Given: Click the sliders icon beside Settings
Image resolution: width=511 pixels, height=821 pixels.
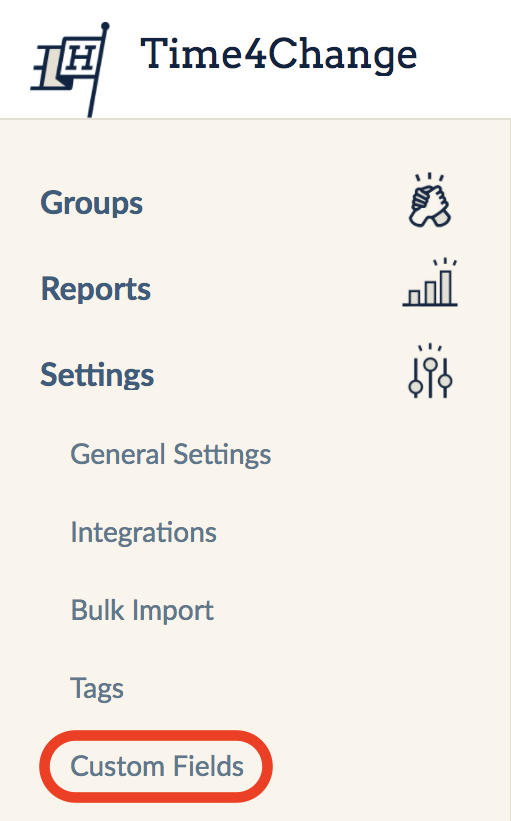Looking at the screenshot, I should (430, 371).
